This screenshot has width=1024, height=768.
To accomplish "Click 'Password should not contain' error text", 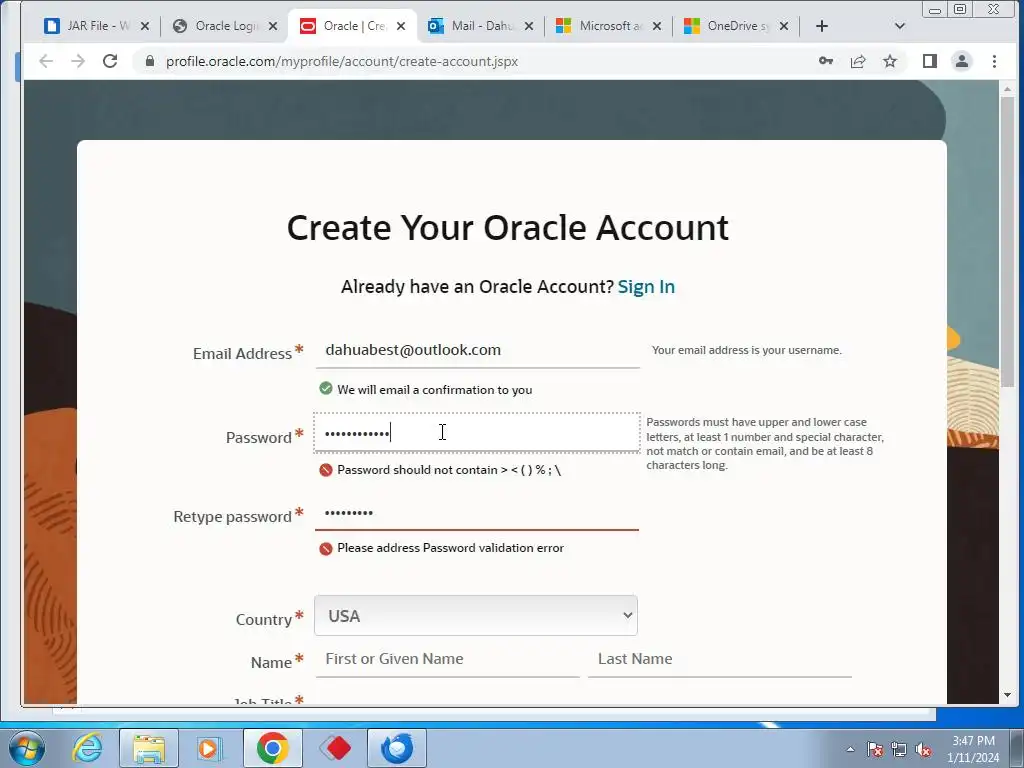I will (449, 470).
